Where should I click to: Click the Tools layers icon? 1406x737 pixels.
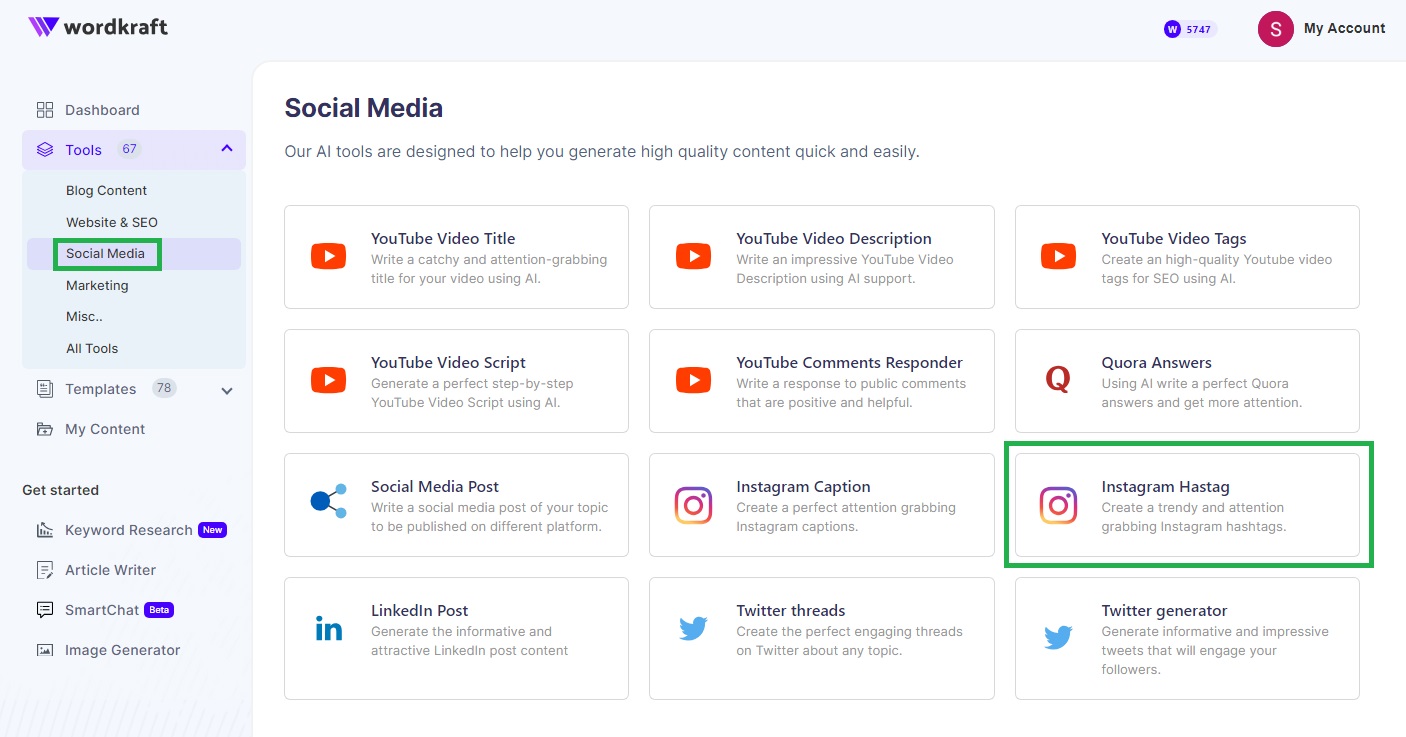45,150
